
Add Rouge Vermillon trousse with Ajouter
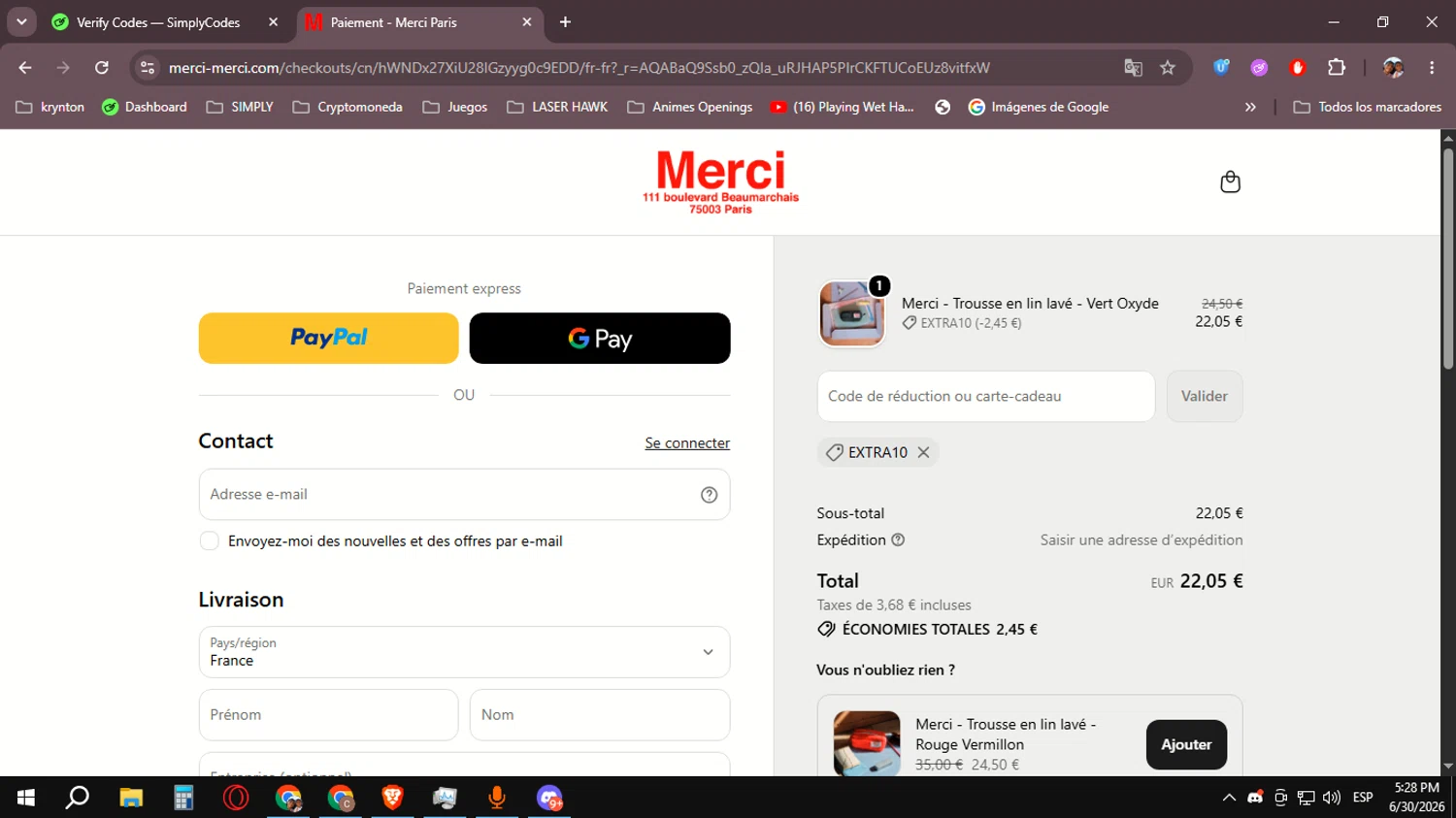pos(1186,745)
